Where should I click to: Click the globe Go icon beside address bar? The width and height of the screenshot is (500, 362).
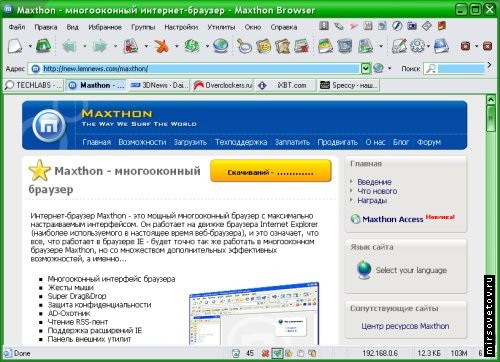point(378,68)
